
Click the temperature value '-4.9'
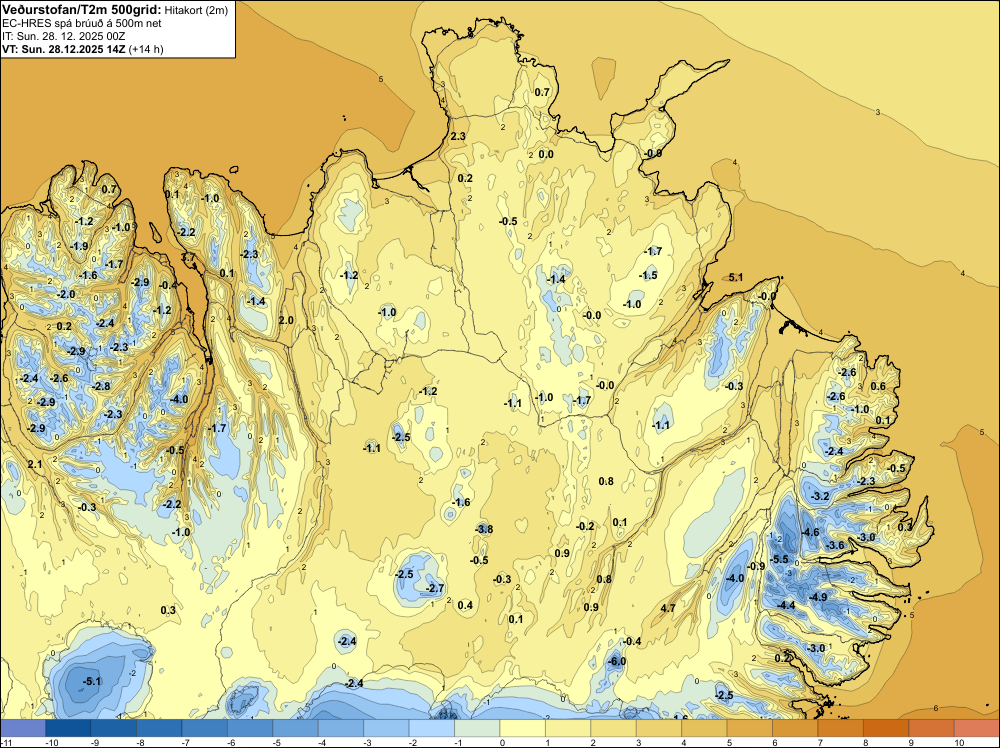[x=818, y=597]
